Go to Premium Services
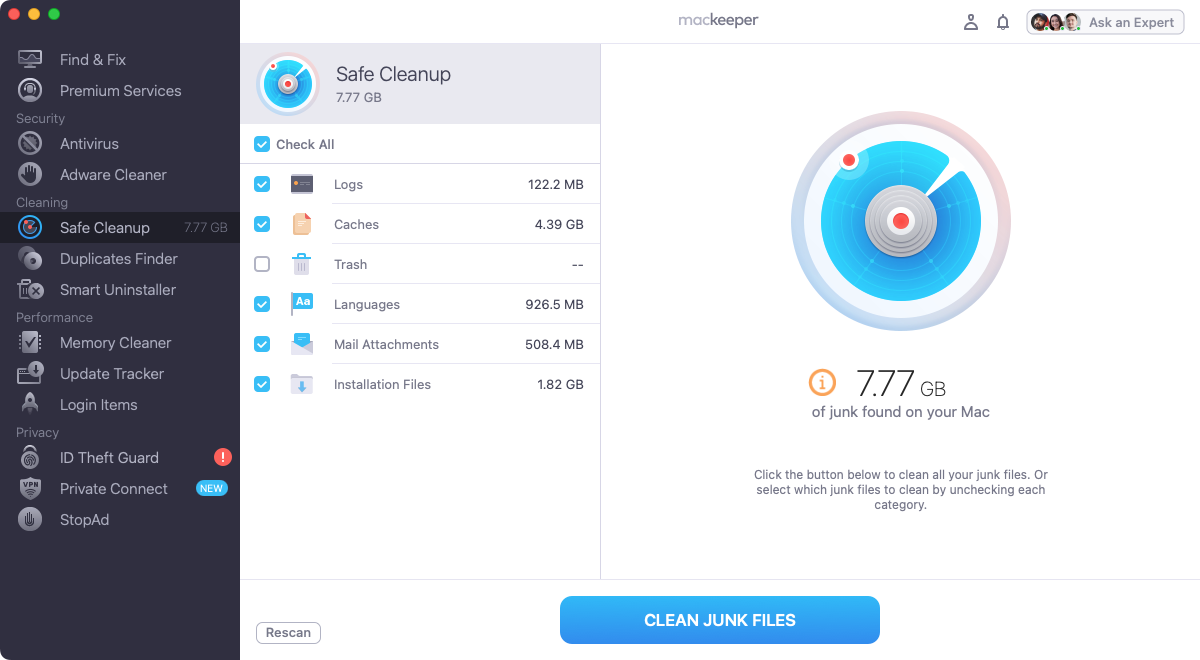 (120, 90)
